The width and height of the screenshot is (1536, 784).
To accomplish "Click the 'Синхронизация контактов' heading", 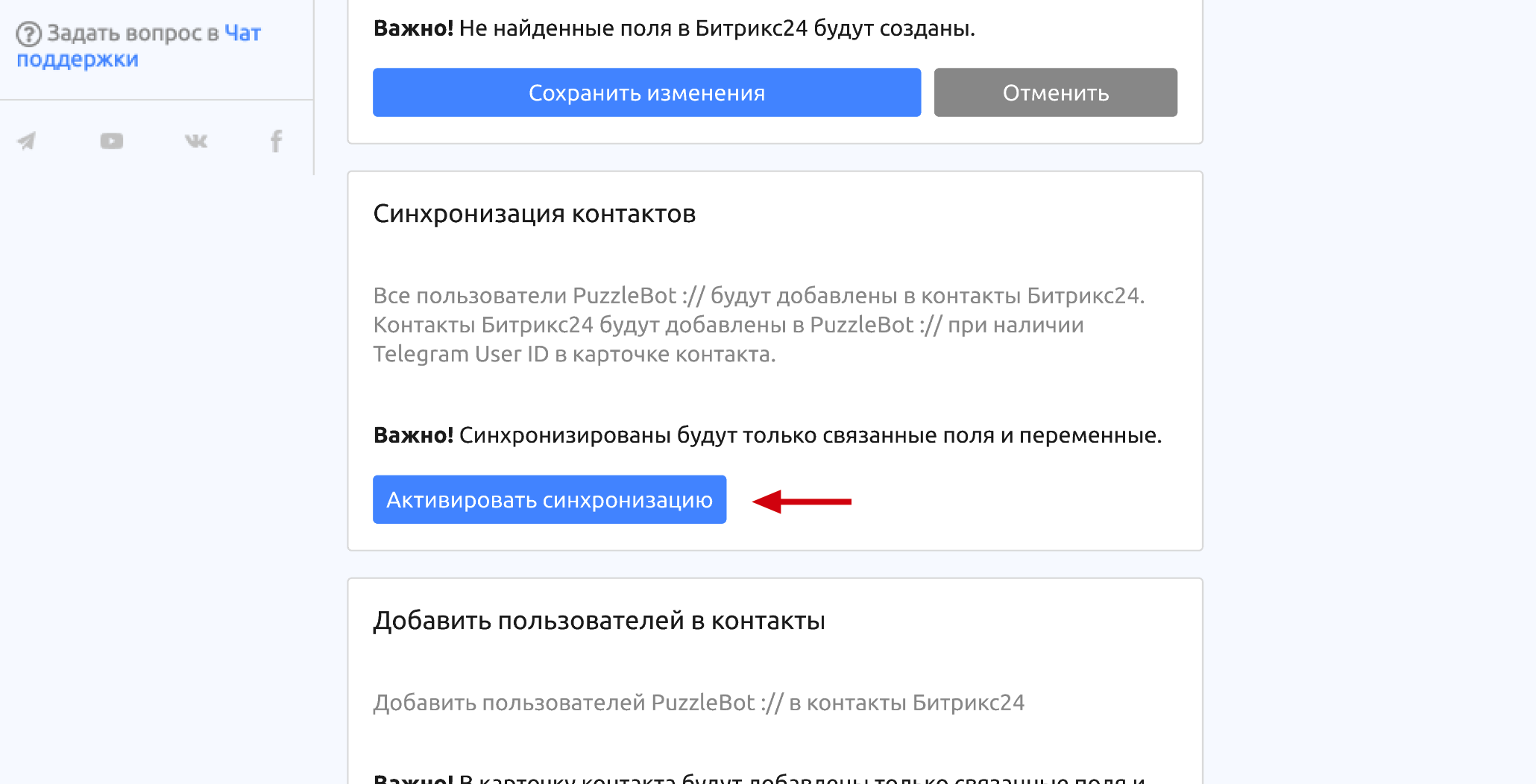I will (x=535, y=214).
